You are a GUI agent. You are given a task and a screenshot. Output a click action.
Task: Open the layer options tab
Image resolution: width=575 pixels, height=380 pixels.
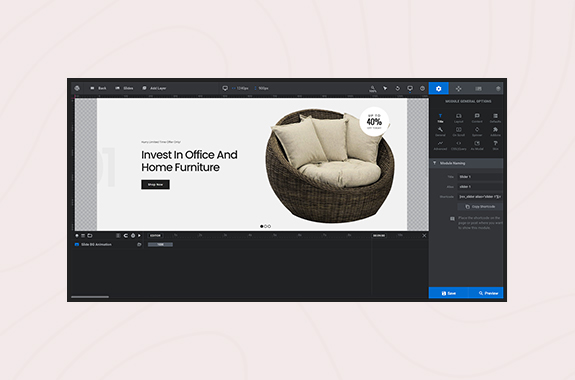498,88
